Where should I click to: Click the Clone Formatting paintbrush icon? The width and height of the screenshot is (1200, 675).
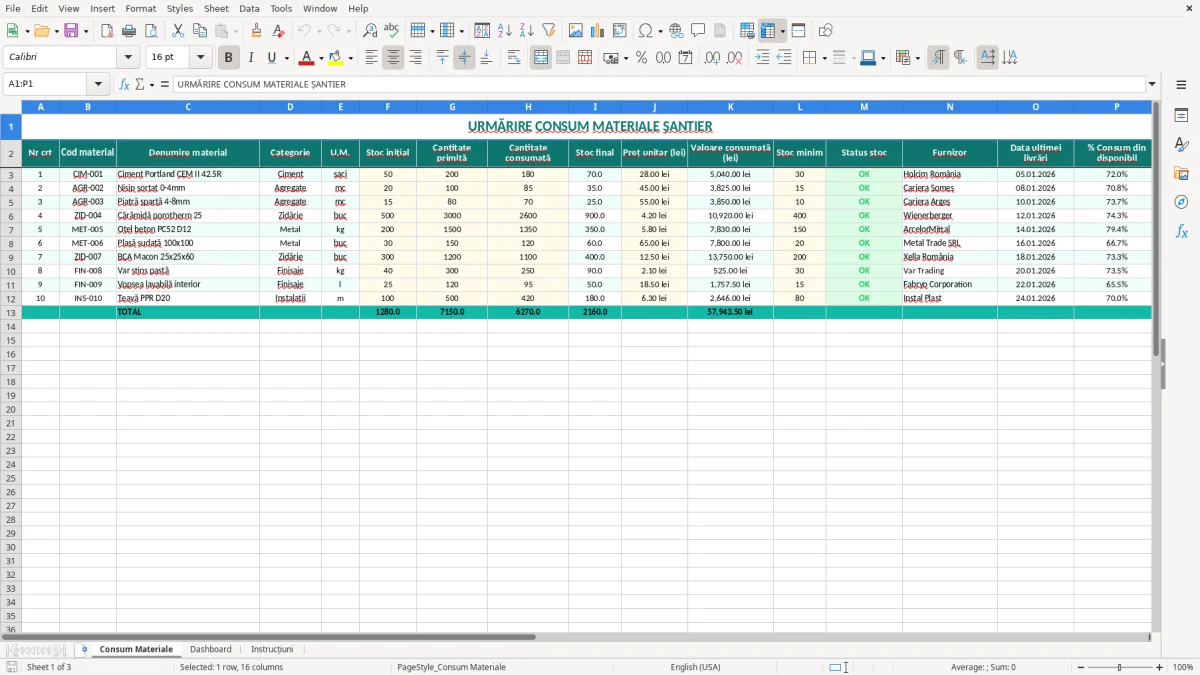[257, 31]
